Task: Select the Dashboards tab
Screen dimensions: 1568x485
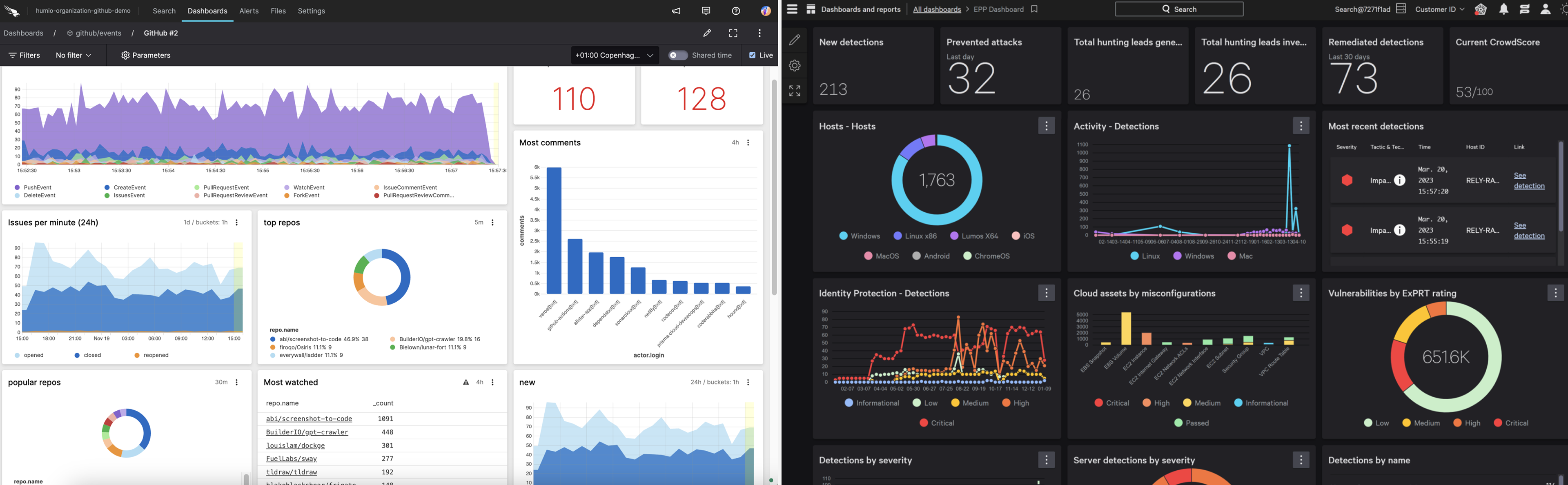Action: point(207,11)
